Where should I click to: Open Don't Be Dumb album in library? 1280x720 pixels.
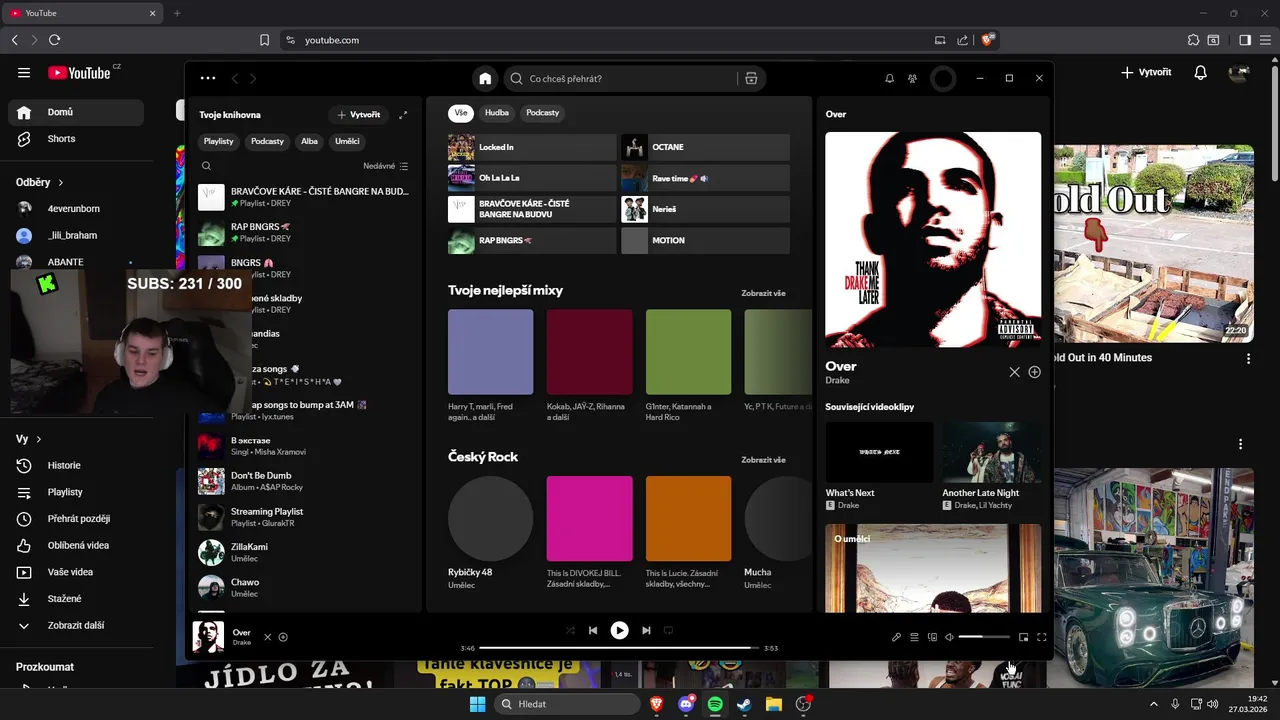pyautogui.click(x=304, y=481)
